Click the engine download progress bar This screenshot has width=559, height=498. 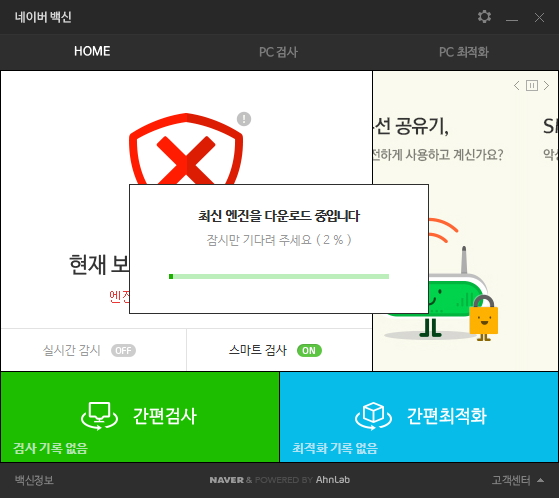279,276
